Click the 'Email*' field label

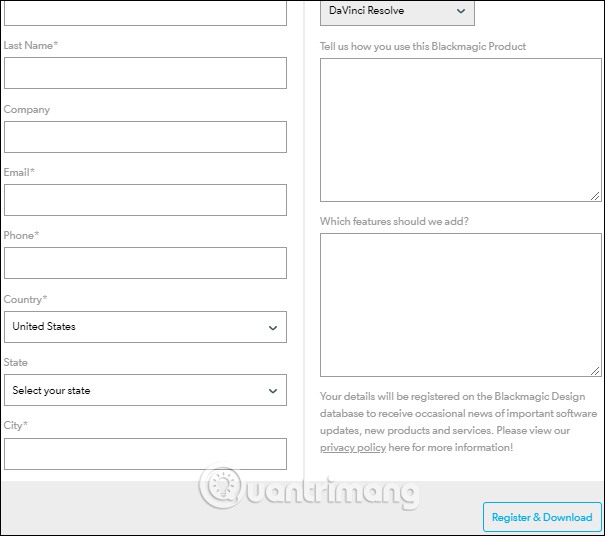[19, 173]
